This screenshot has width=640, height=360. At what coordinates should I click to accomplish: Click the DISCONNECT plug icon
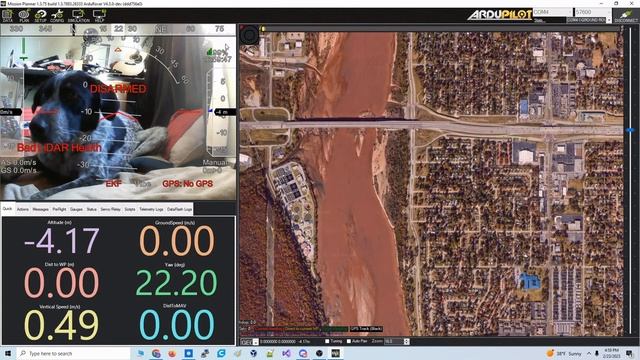[x=626, y=16]
